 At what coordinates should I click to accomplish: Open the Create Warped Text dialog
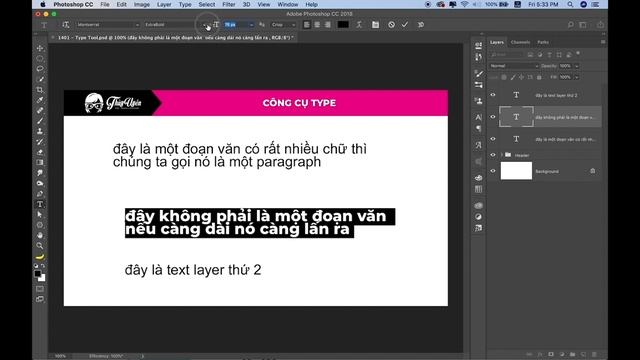tap(359, 25)
